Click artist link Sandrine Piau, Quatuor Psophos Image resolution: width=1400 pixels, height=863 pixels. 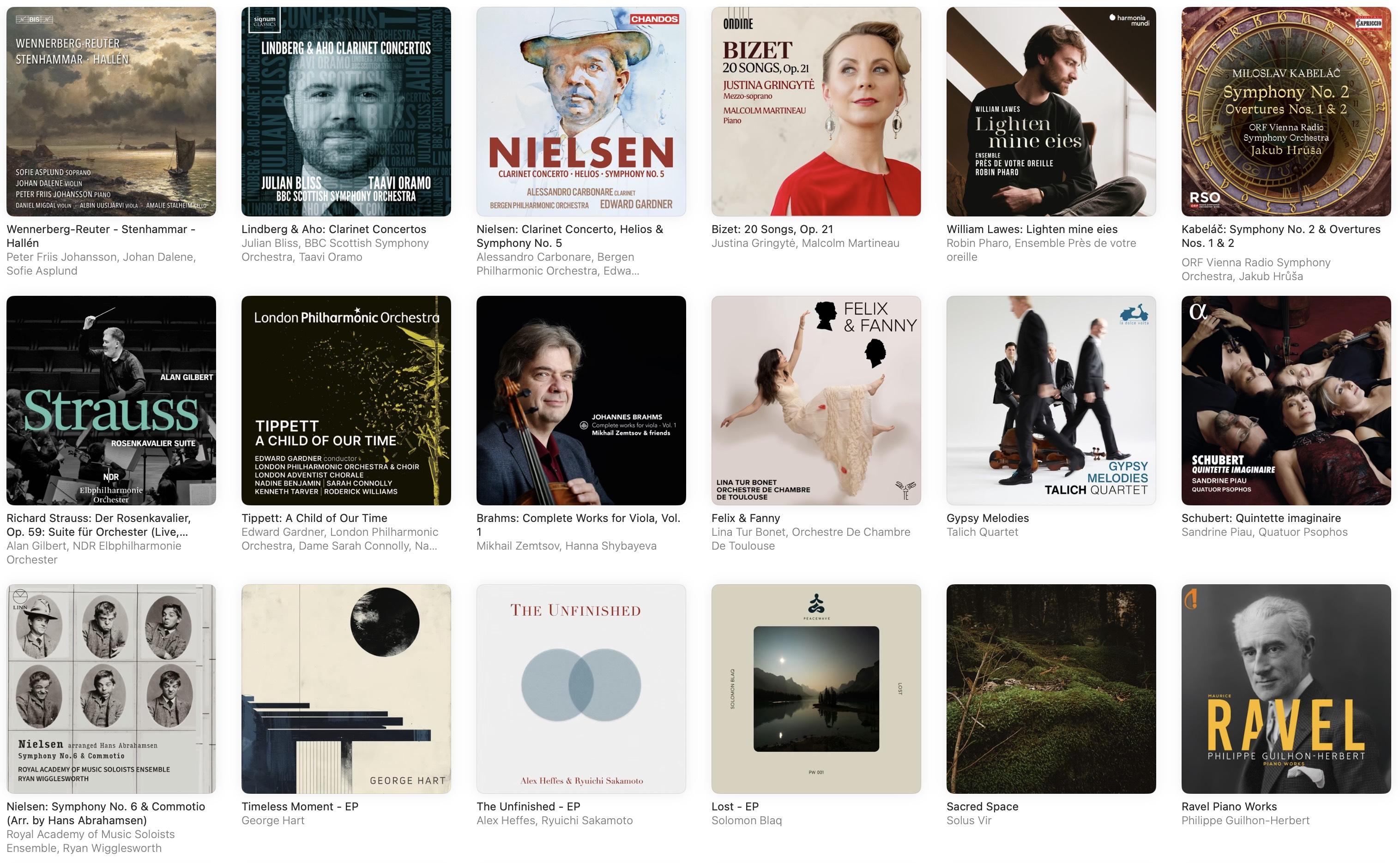pos(1264,532)
